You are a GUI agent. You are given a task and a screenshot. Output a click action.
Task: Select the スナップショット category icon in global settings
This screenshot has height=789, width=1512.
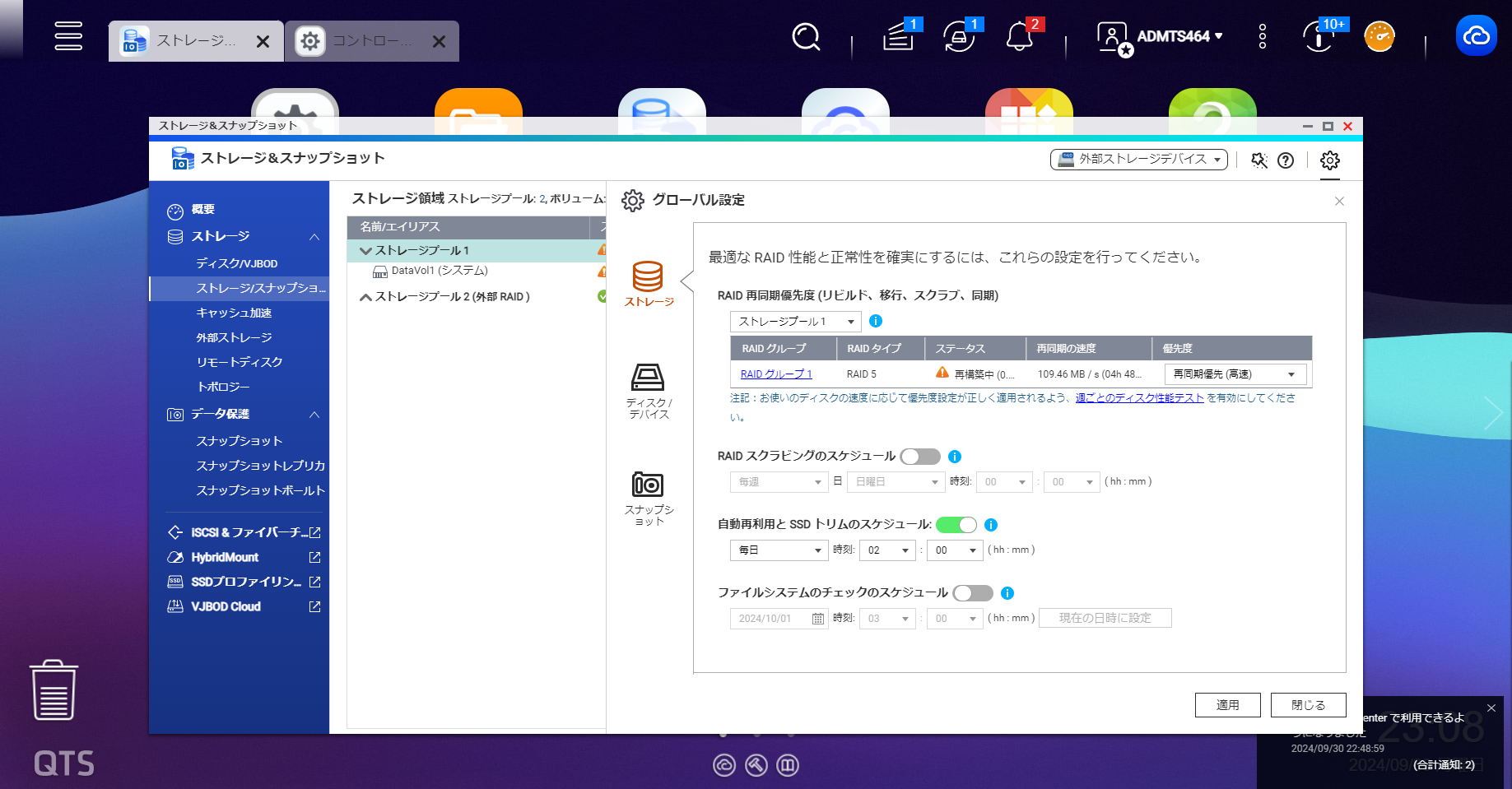[x=649, y=499]
